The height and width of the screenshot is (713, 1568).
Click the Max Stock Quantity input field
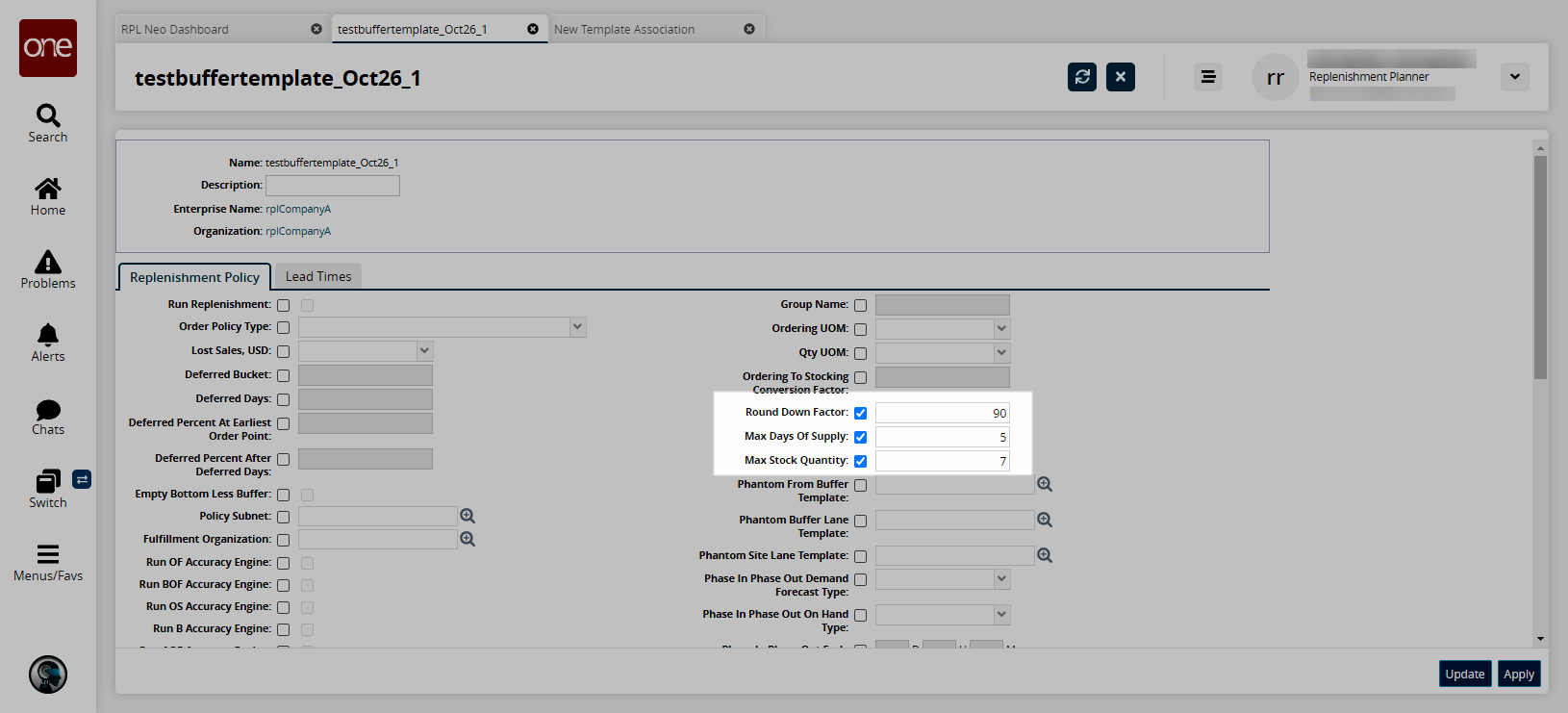pyautogui.click(x=942, y=462)
